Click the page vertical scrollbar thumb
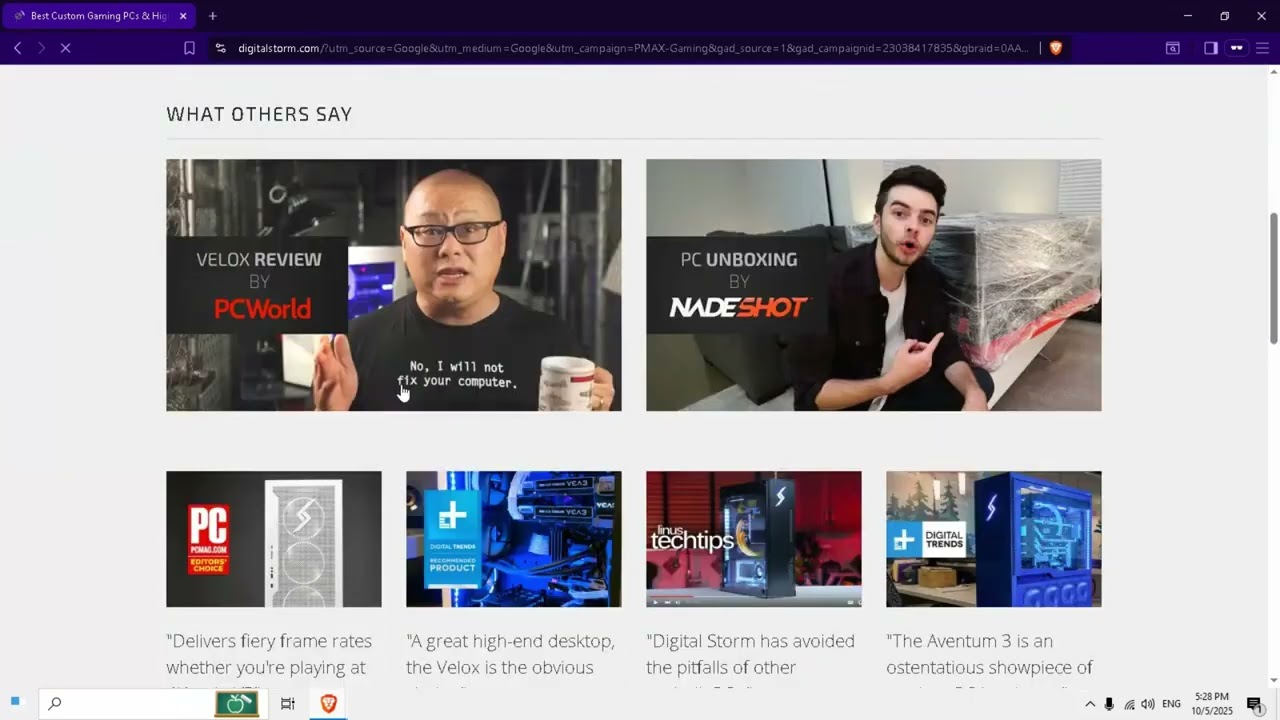Viewport: 1280px width, 720px height. coord(1273,279)
